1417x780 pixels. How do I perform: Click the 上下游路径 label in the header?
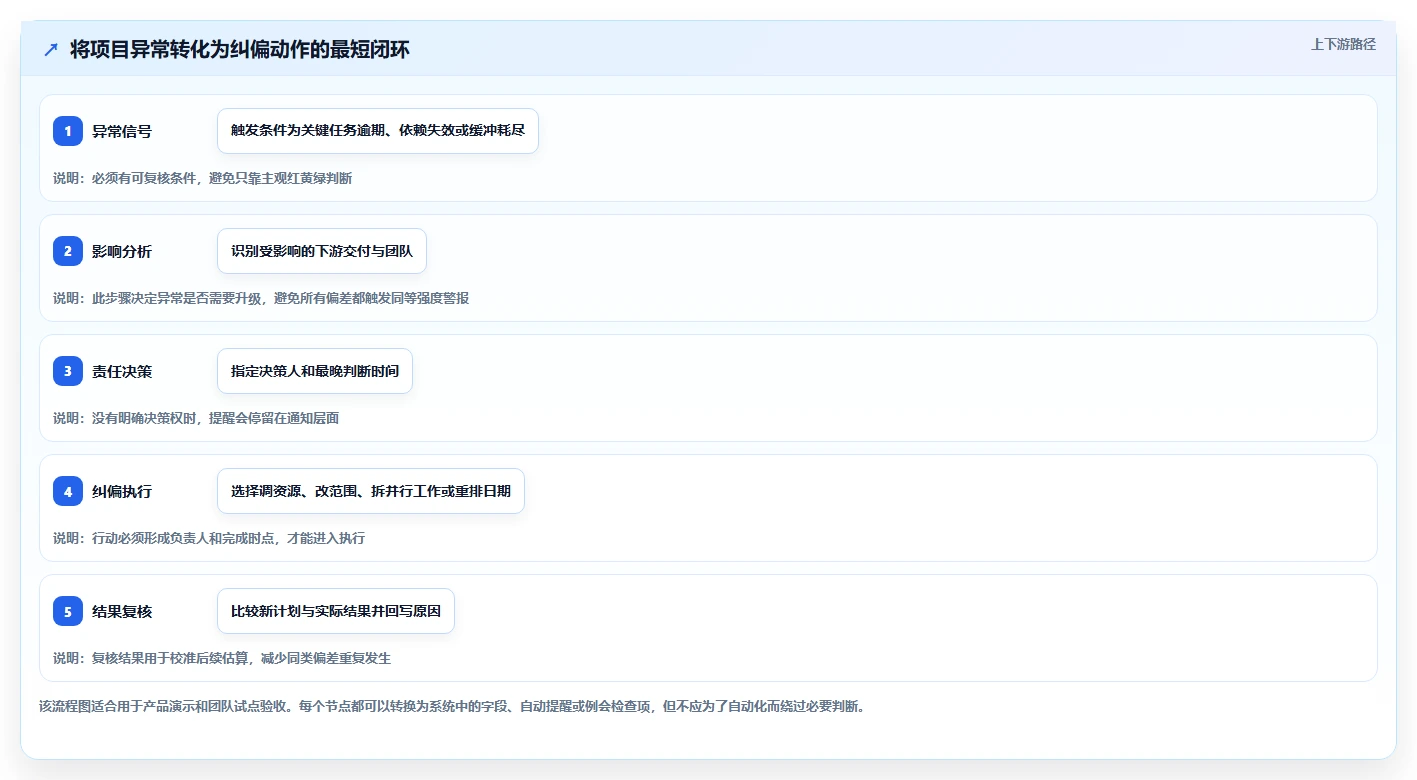pyautogui.click(x=1343, y=44)
